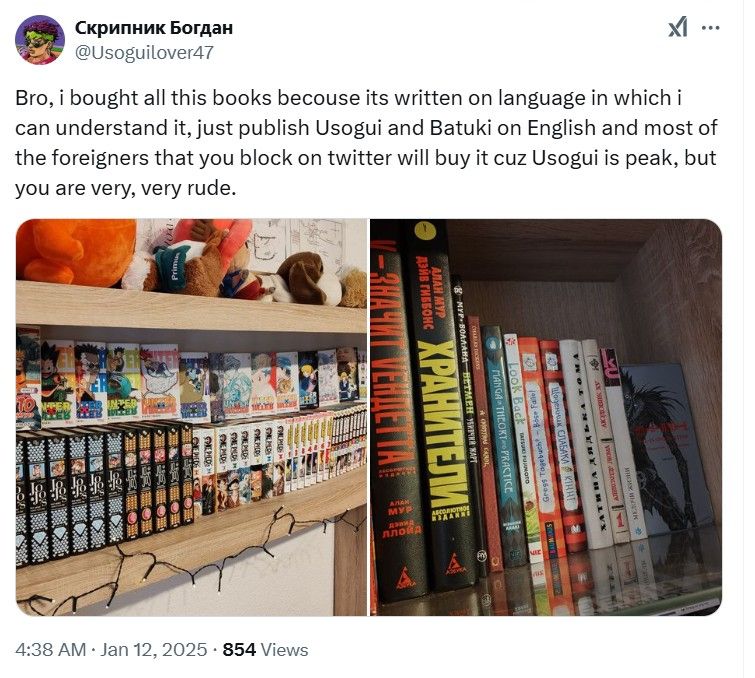Click the ХРАНИТЕЛИ book spine in photo
755x678 pixels.
coord(438,409)
